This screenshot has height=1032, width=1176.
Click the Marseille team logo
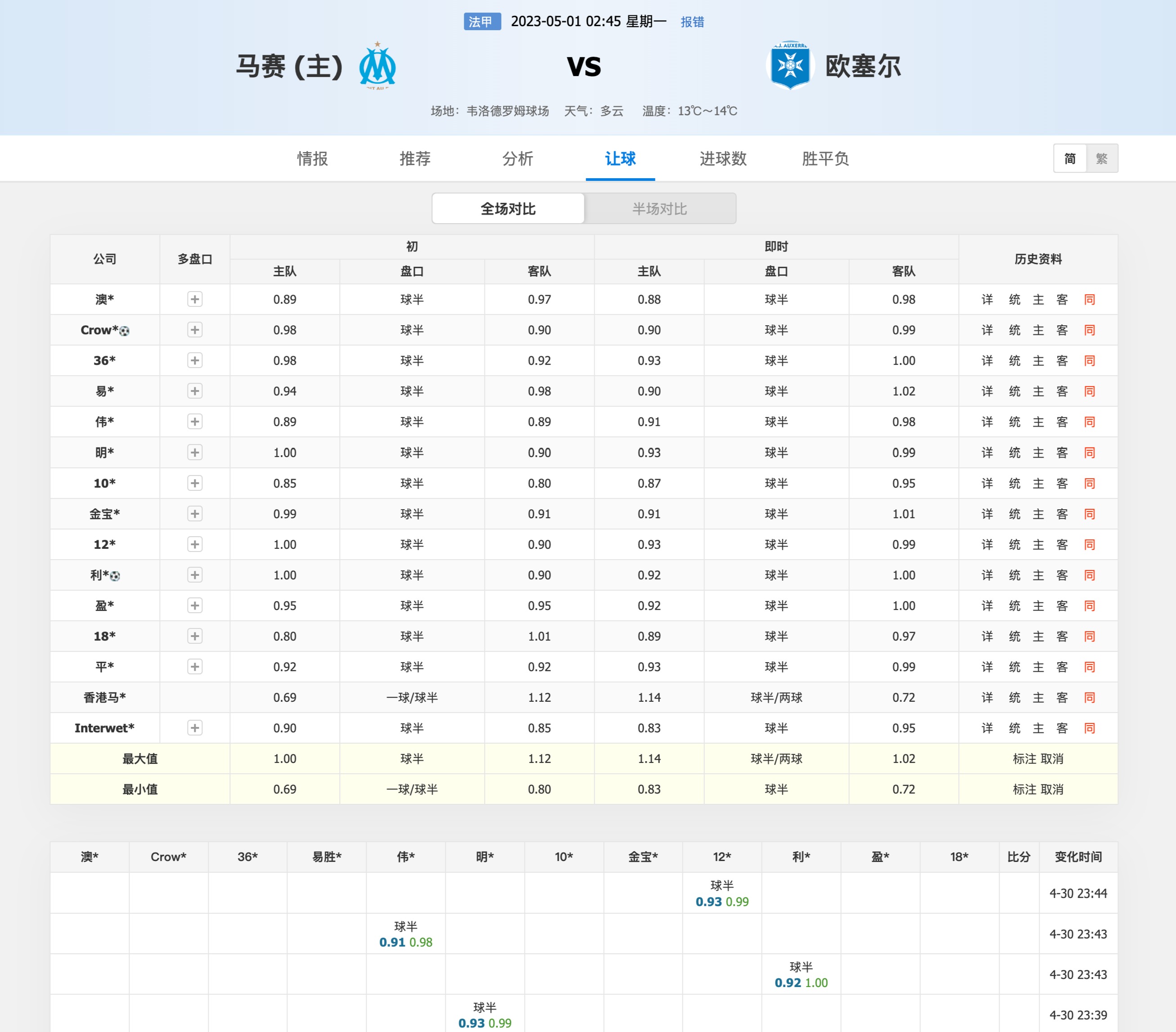click(377, 66)
